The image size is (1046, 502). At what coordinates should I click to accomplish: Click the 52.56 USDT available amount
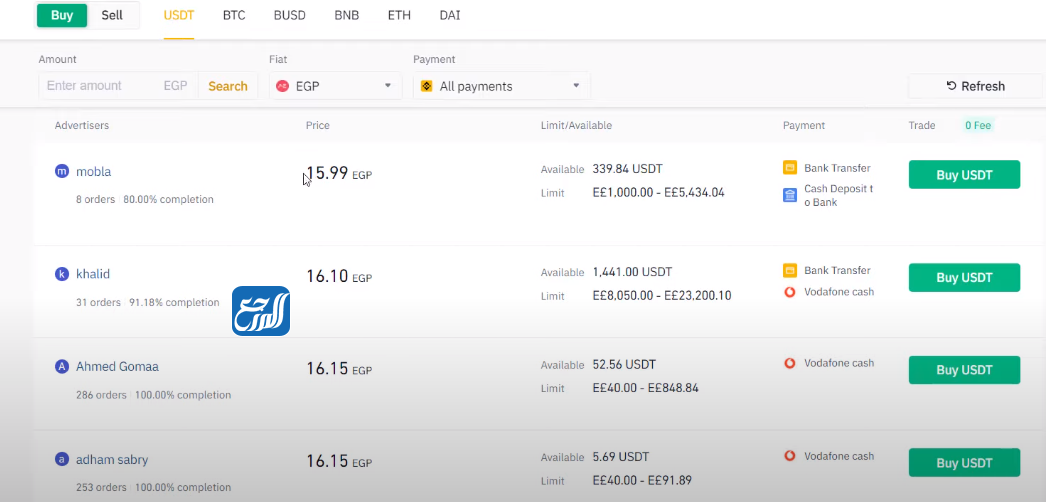point(624,365)
